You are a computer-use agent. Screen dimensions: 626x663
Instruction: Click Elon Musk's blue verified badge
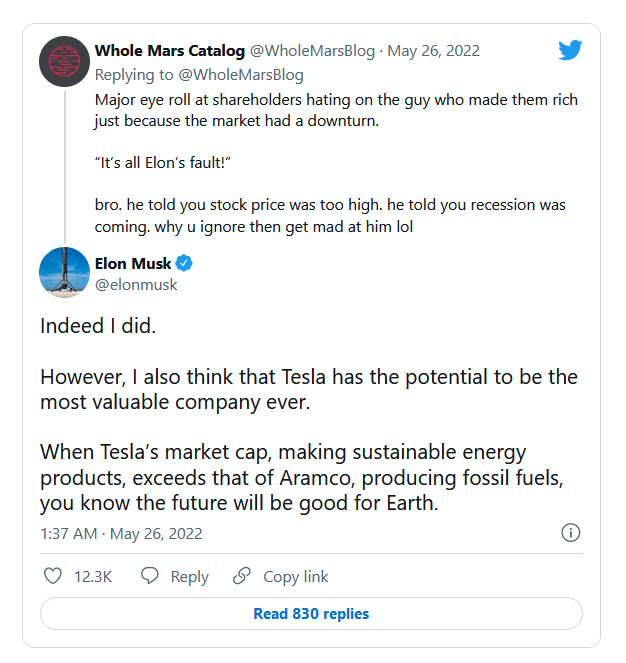[x=184, y=263]
